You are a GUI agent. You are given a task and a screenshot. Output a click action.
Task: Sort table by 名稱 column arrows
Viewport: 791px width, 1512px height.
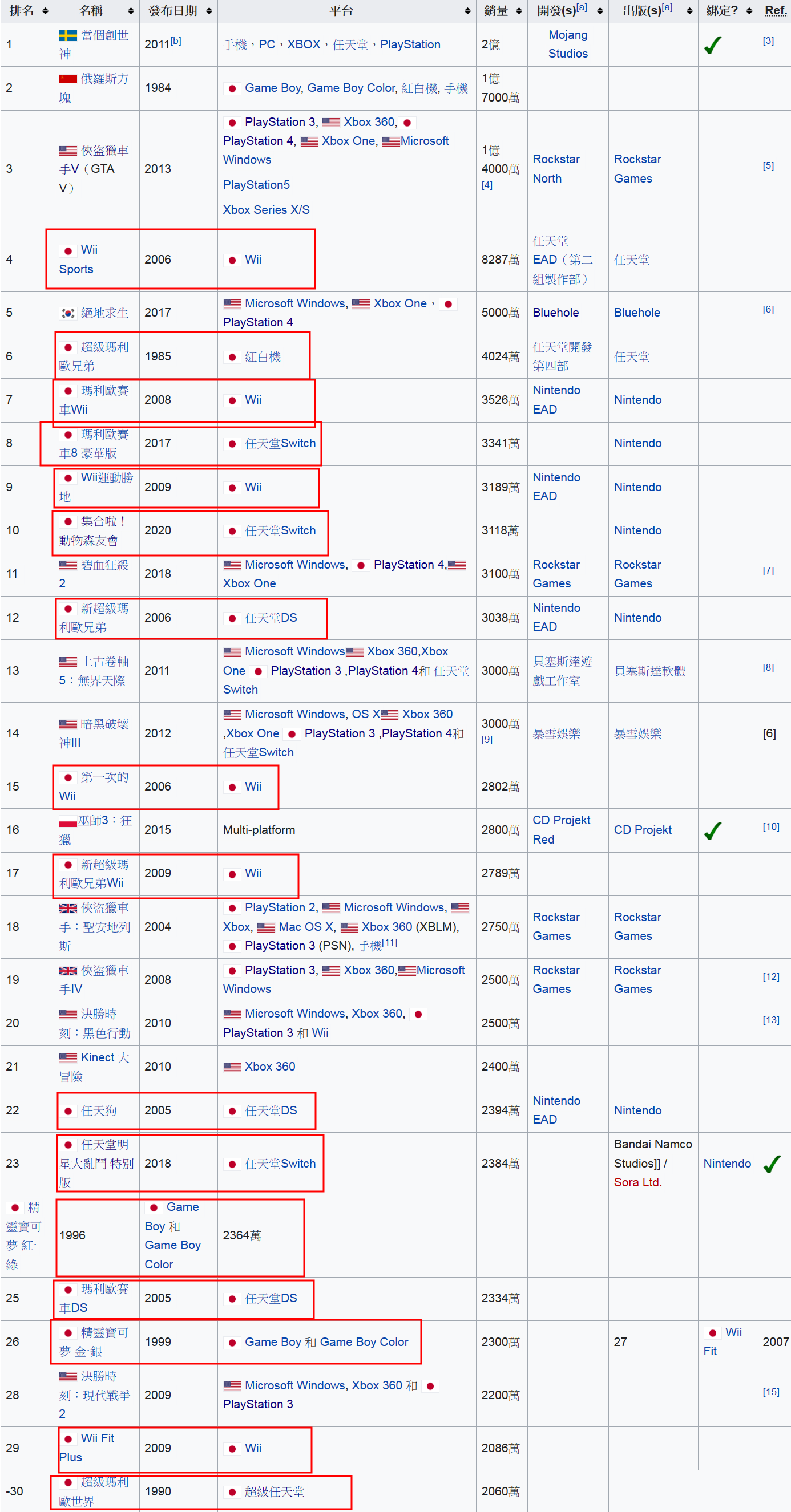pos(130,11)
